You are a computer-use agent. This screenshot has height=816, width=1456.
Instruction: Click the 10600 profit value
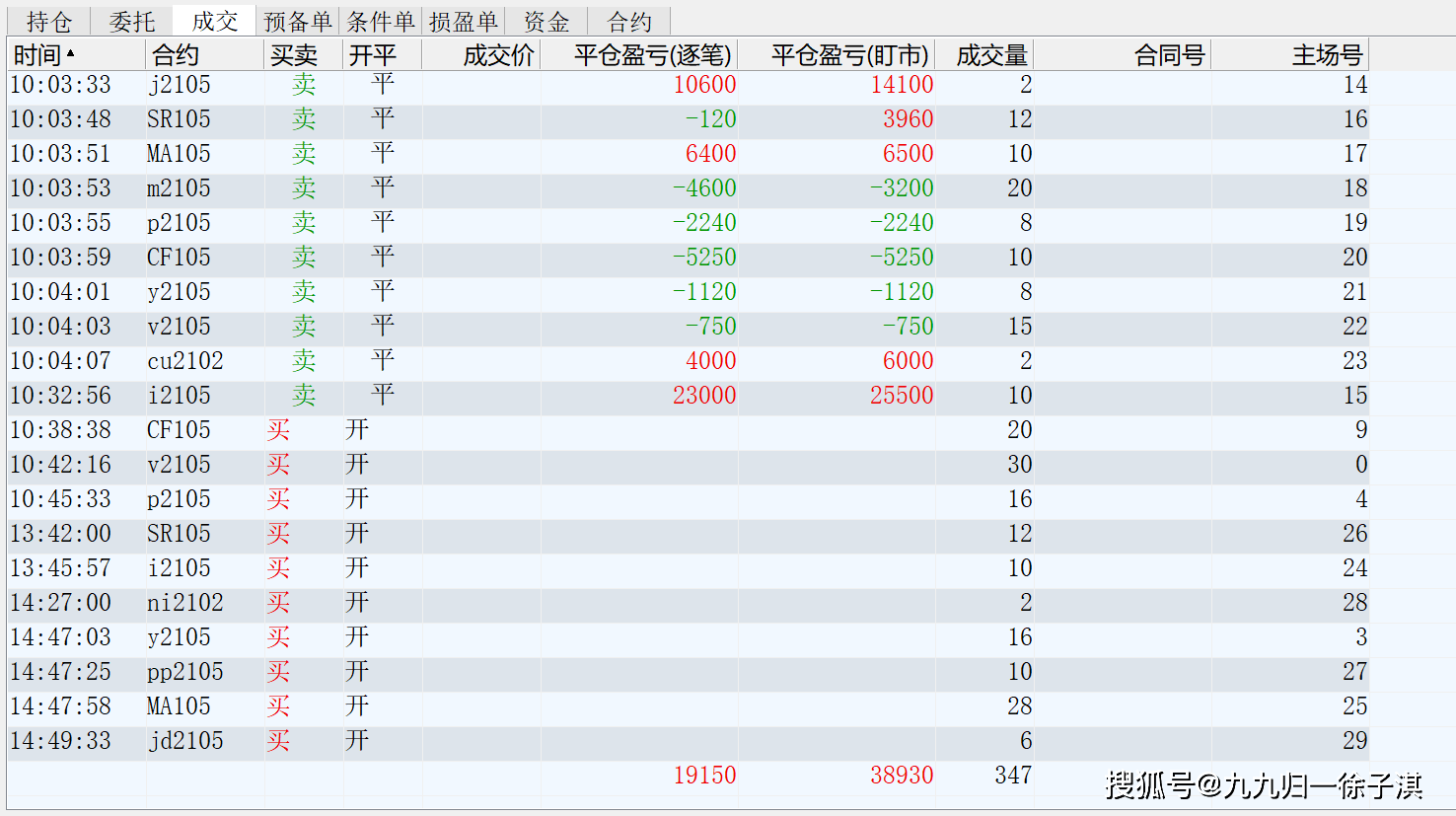(x=704, y=85)
